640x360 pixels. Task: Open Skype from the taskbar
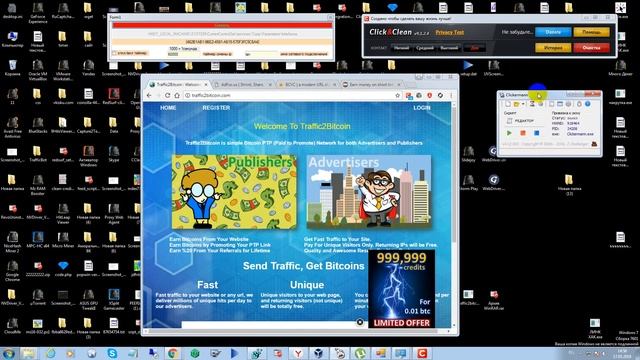tap(112, 353)
